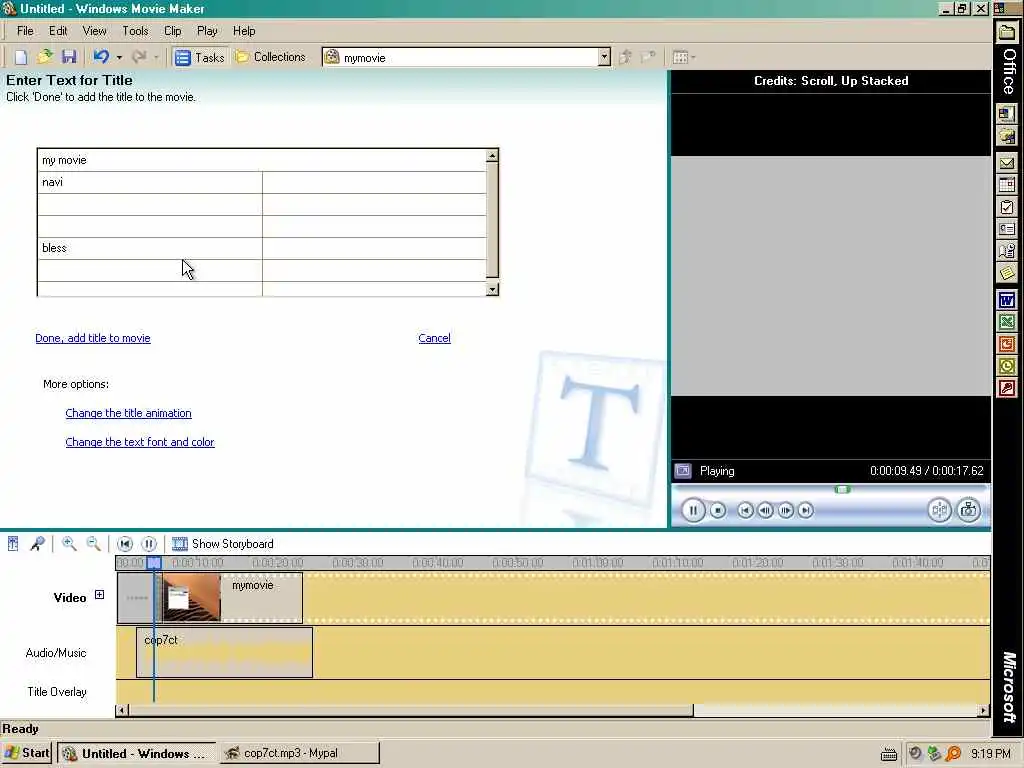Open the View menu
Image resolution: width=1024 pixels, height=768 pixels.
click(x=94, y=31)
